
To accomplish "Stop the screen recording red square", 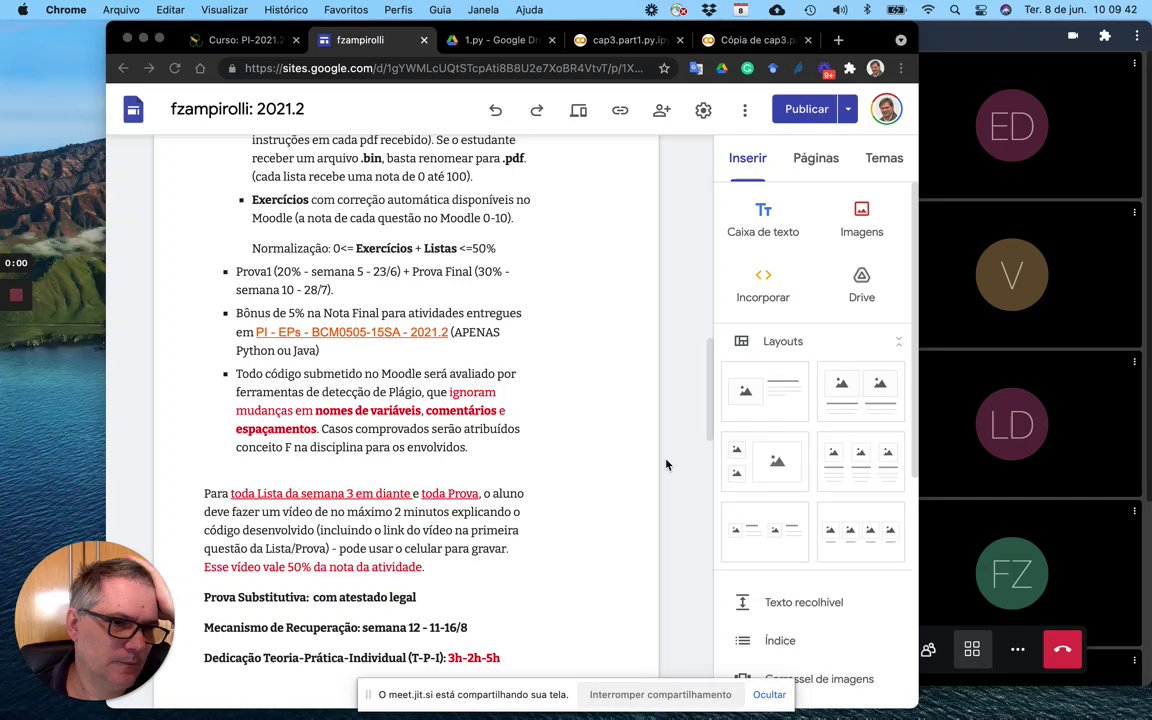I will click(16, 295).
